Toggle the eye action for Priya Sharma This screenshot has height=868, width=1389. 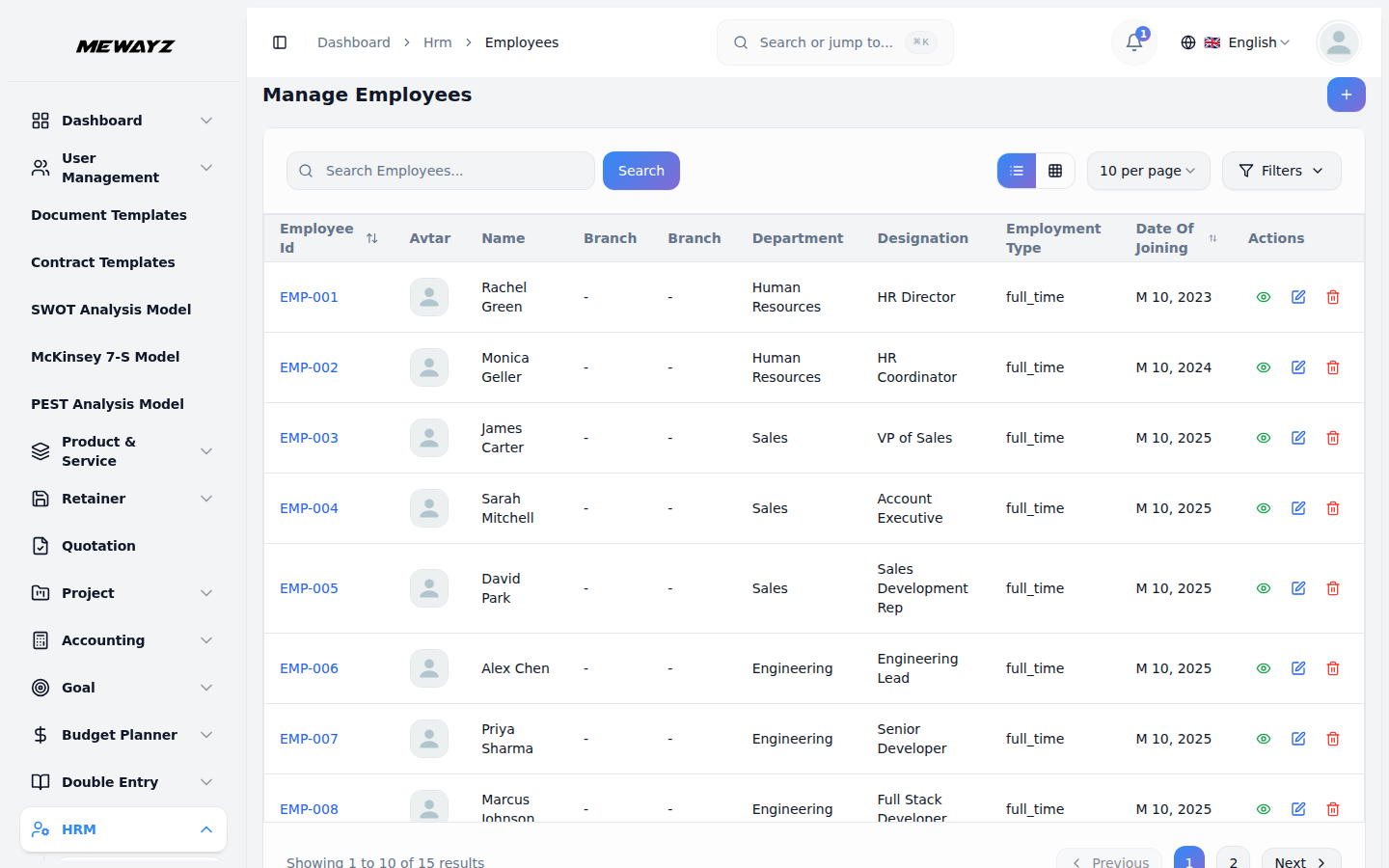(x=1263, y=739)
